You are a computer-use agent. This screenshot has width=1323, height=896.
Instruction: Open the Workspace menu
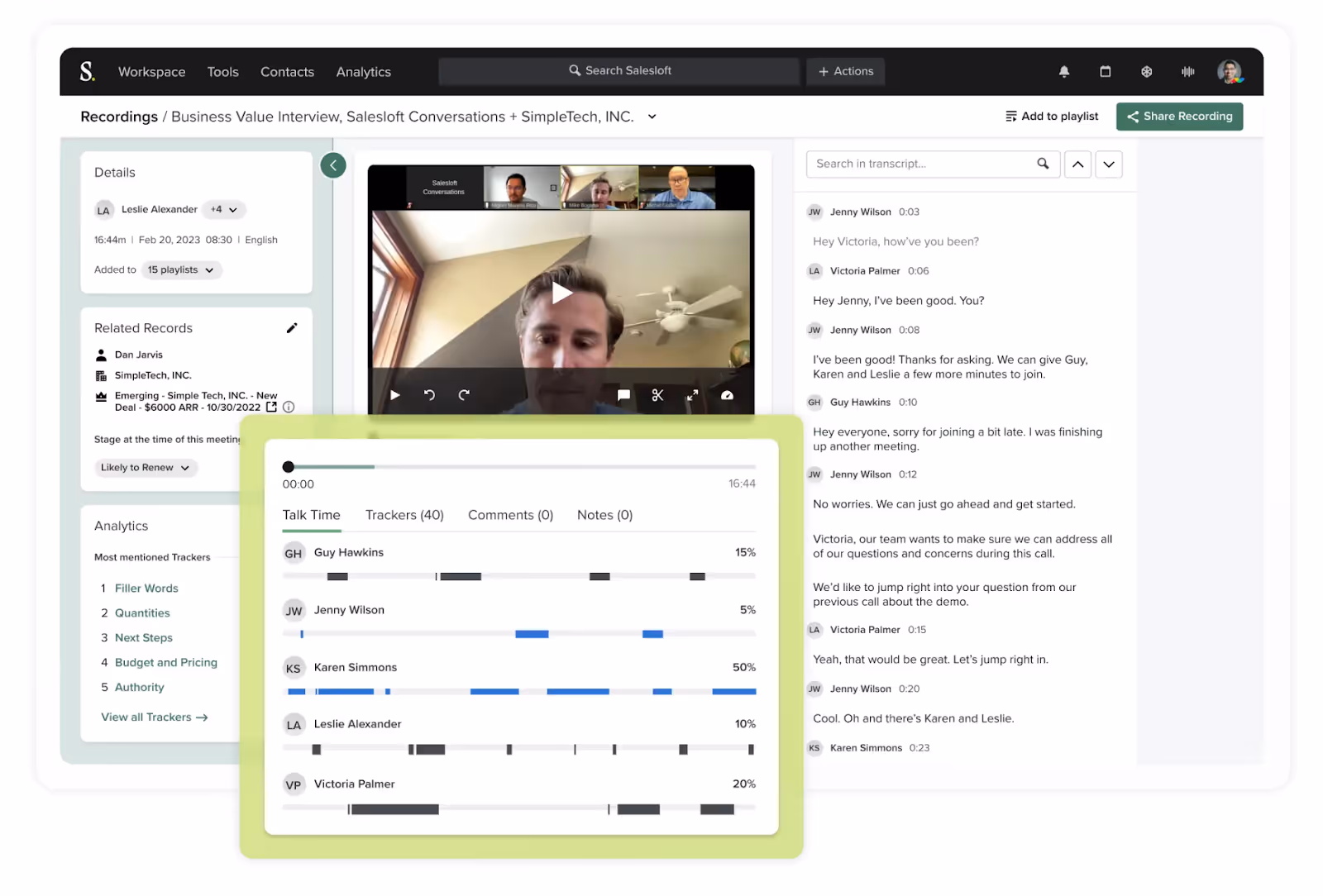(152, 72)
